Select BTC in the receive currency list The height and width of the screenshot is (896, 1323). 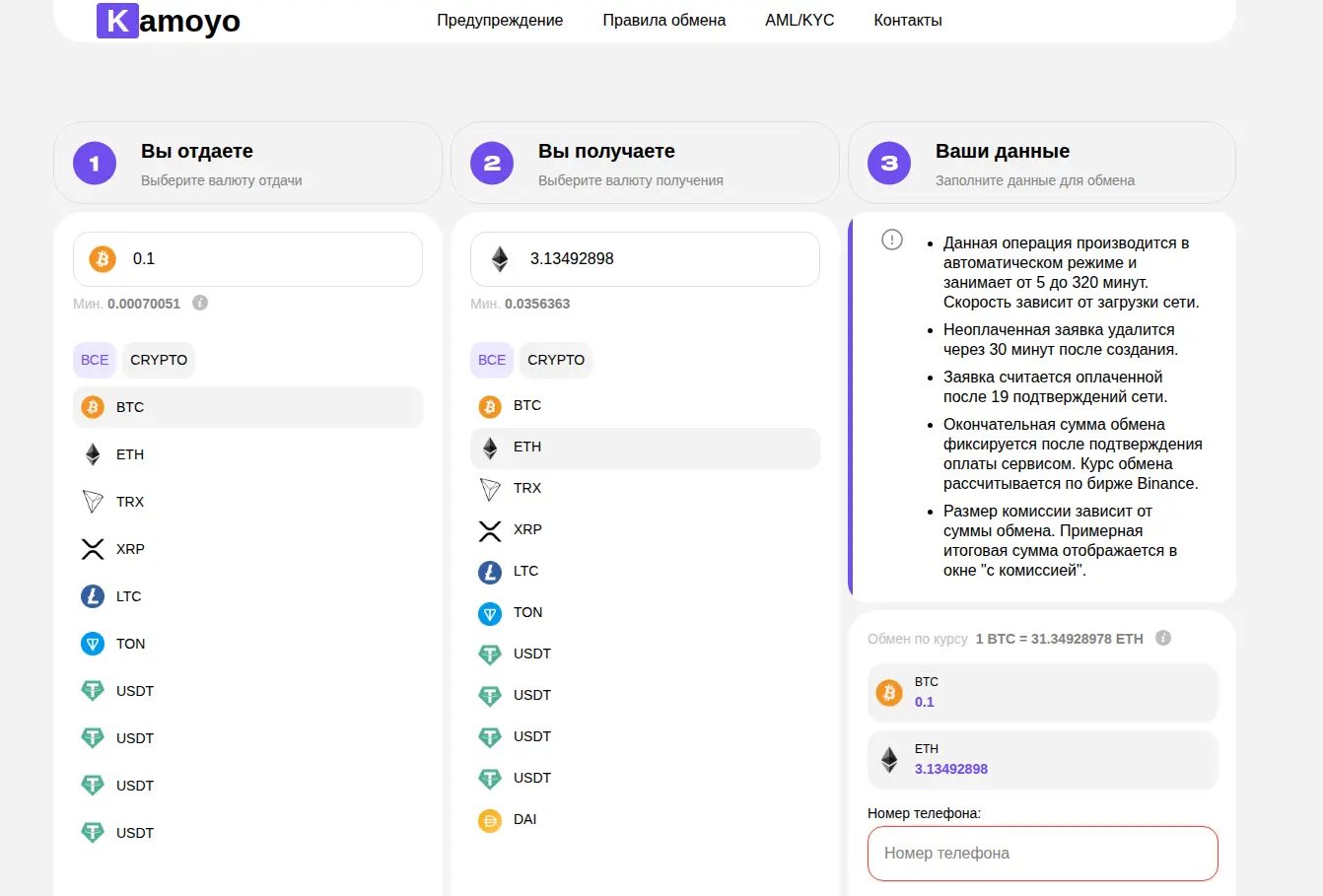click(x=526, y=406)
